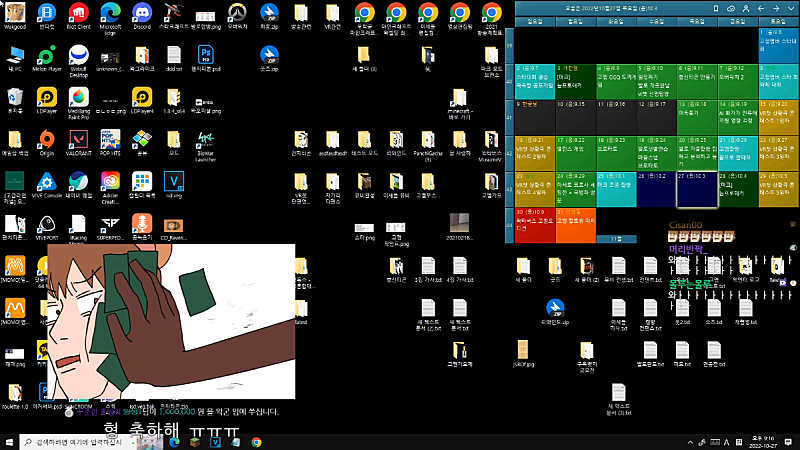This screenshot has width=800, height=450.
Task: Click the calendar widget's cloud sync icon
Action: click(x=730, y=7)
